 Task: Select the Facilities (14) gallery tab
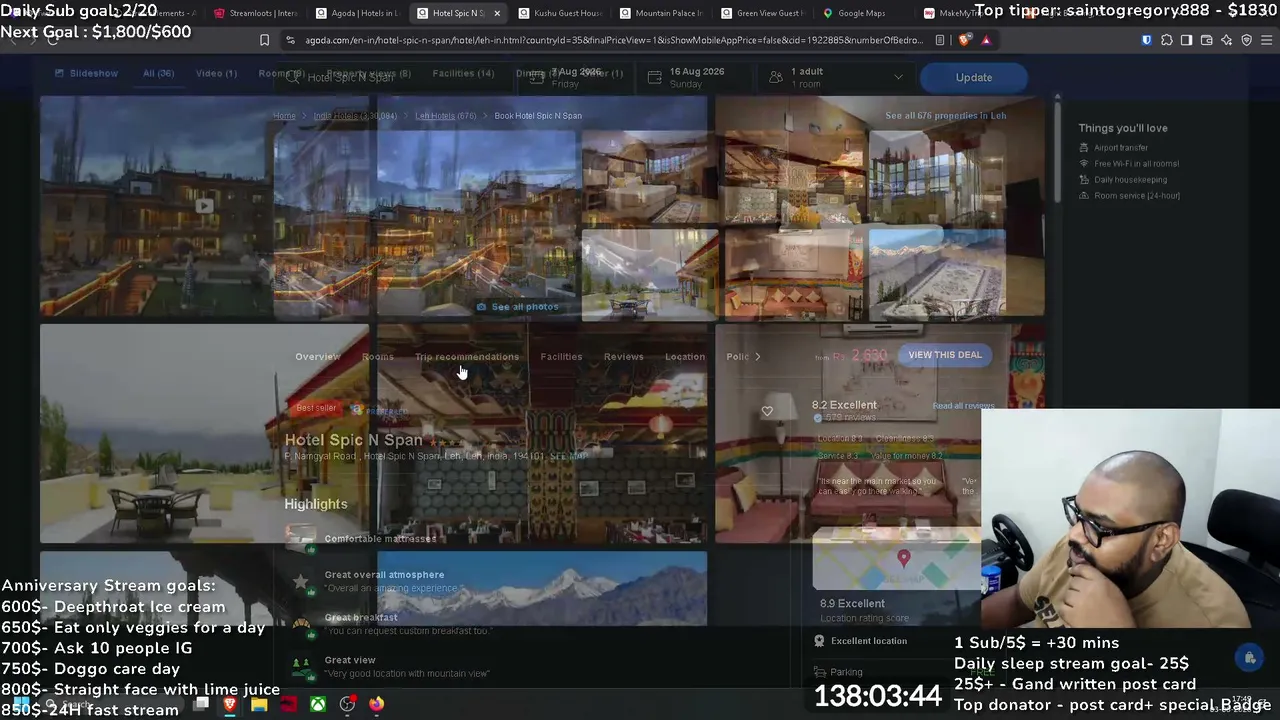463,73
